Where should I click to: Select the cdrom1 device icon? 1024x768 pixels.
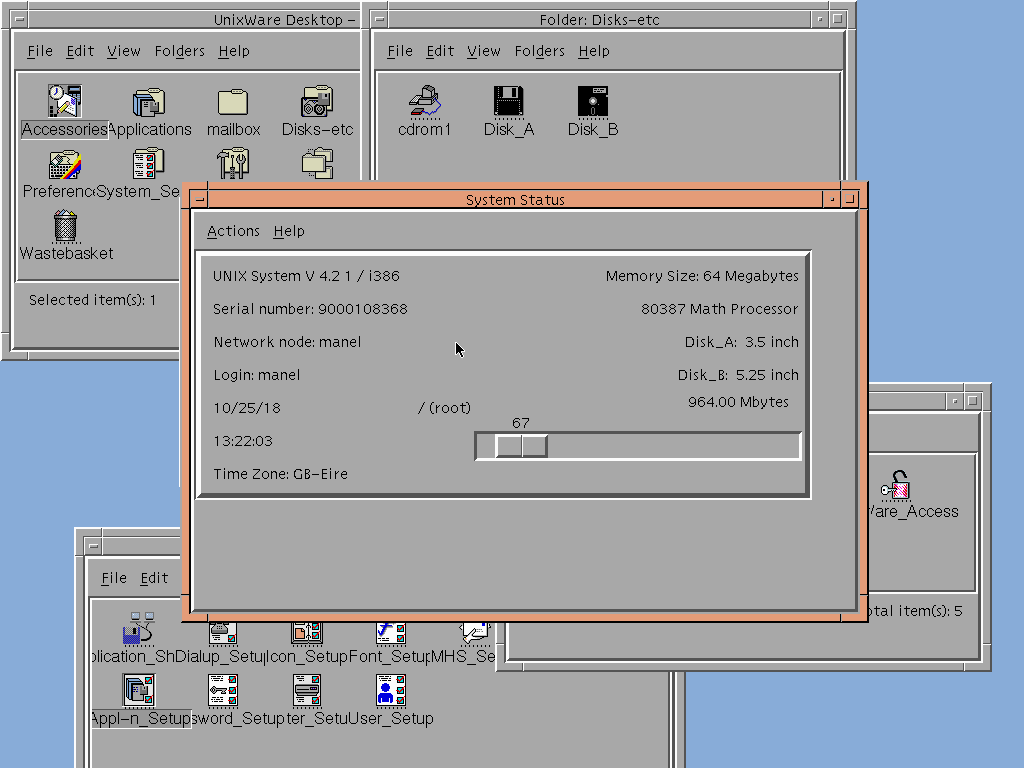tap(425, 102)
